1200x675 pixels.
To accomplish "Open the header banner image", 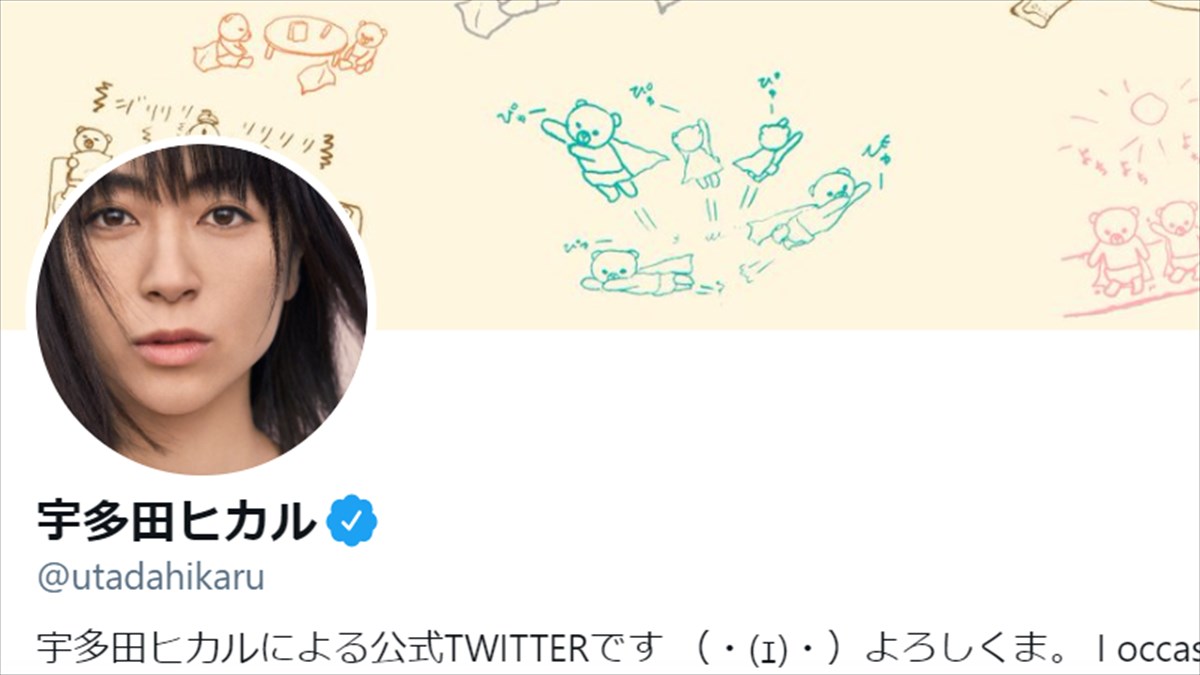I will coord(600,165).
